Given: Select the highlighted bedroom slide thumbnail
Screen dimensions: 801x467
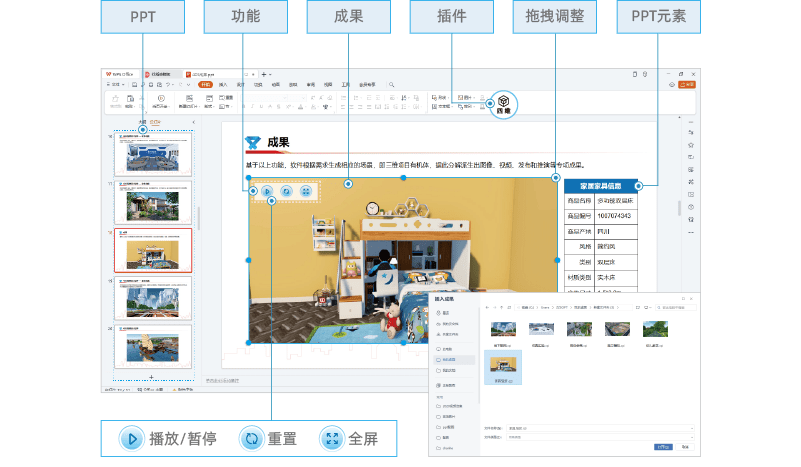Looking at the screenshot, I should point(152,251).
